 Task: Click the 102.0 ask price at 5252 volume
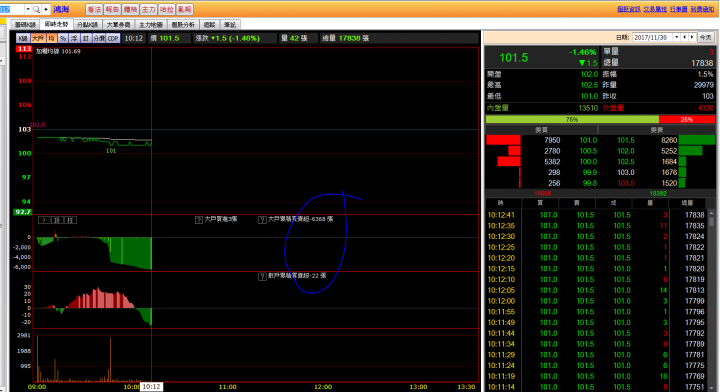[x=625, y=151]
